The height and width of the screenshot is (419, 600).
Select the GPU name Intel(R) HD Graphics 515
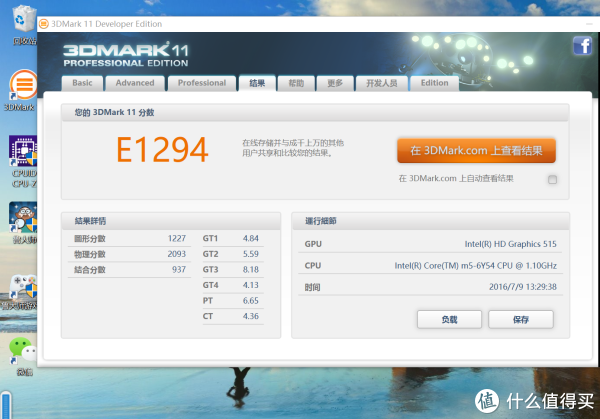[x=510, y=244]
